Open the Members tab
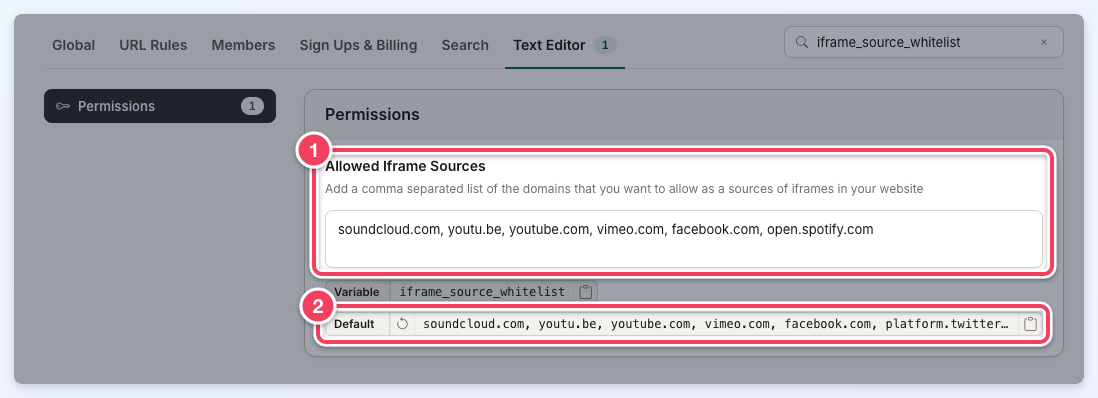The width and height of the screenshot is (1098, 398). tap(243, 45)
